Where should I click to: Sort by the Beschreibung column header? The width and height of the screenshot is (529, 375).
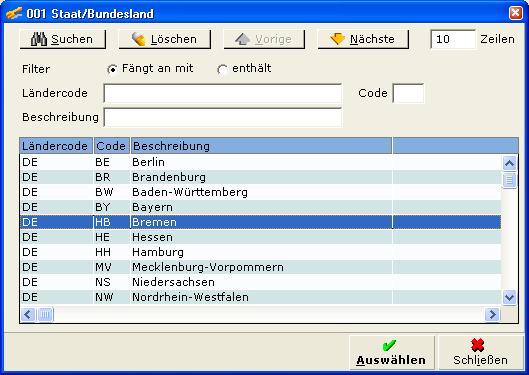261,146
